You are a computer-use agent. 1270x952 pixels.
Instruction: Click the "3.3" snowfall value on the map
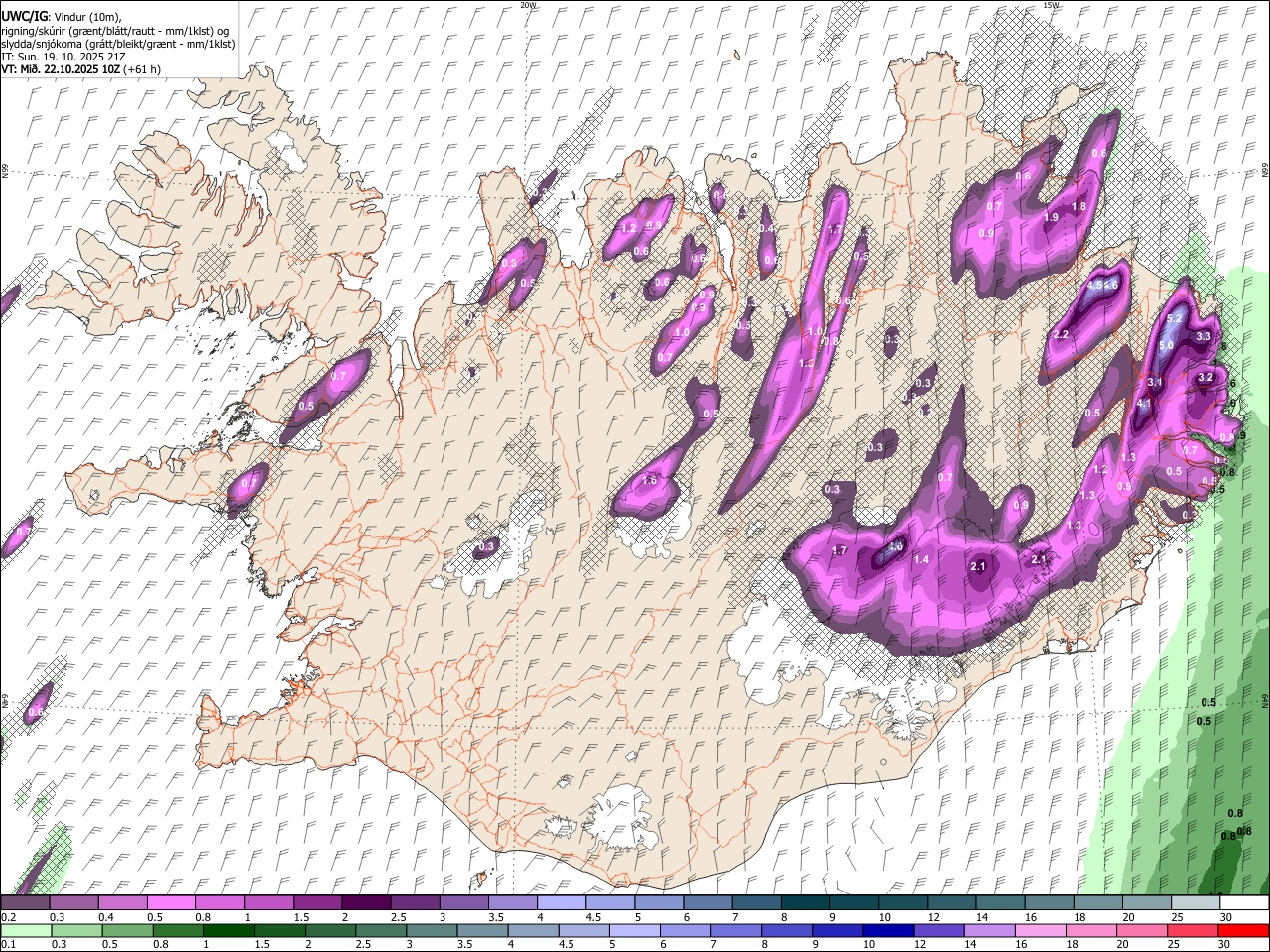coord(1204,337)
